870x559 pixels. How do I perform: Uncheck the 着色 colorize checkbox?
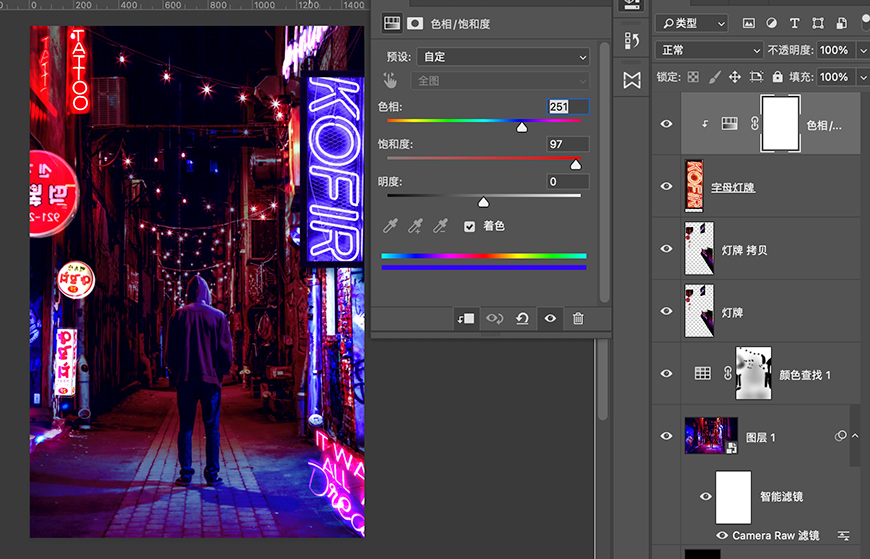coord(469,227)
